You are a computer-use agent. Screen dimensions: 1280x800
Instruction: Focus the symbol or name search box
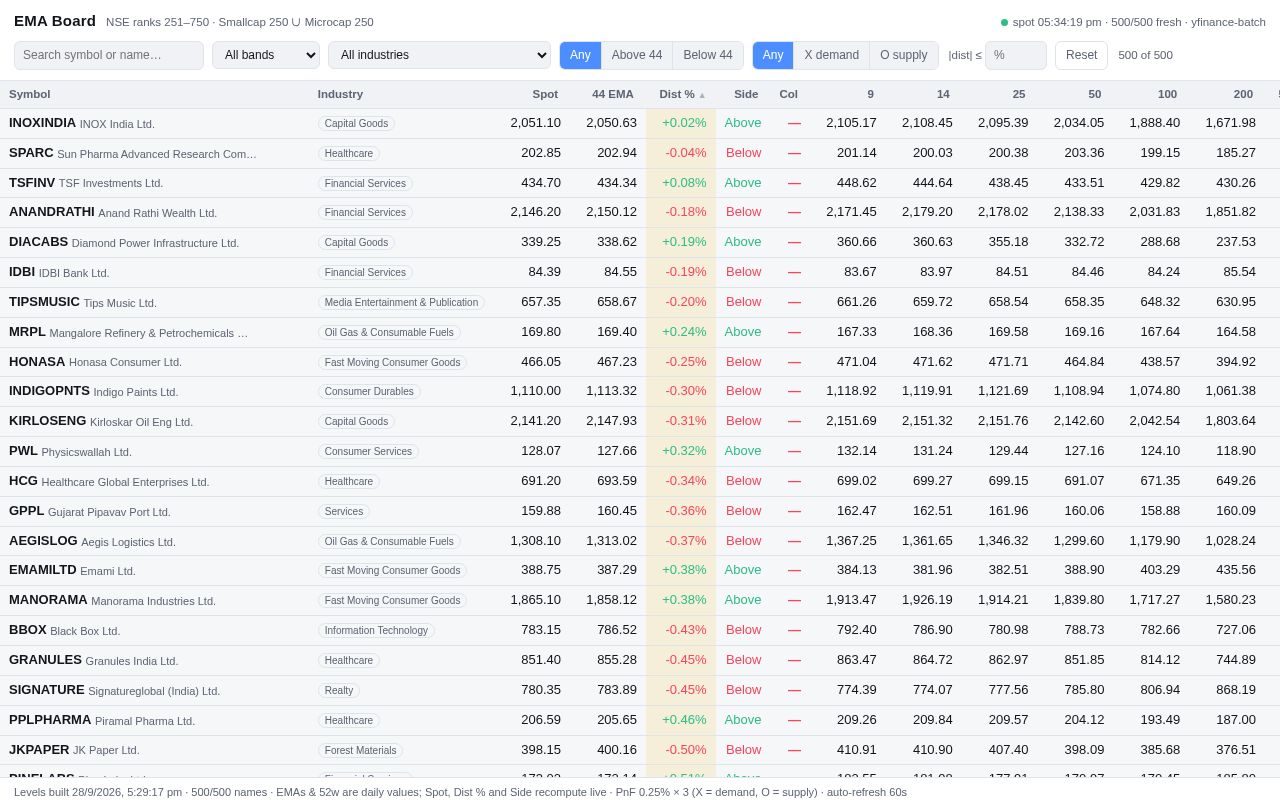point(109,55)
